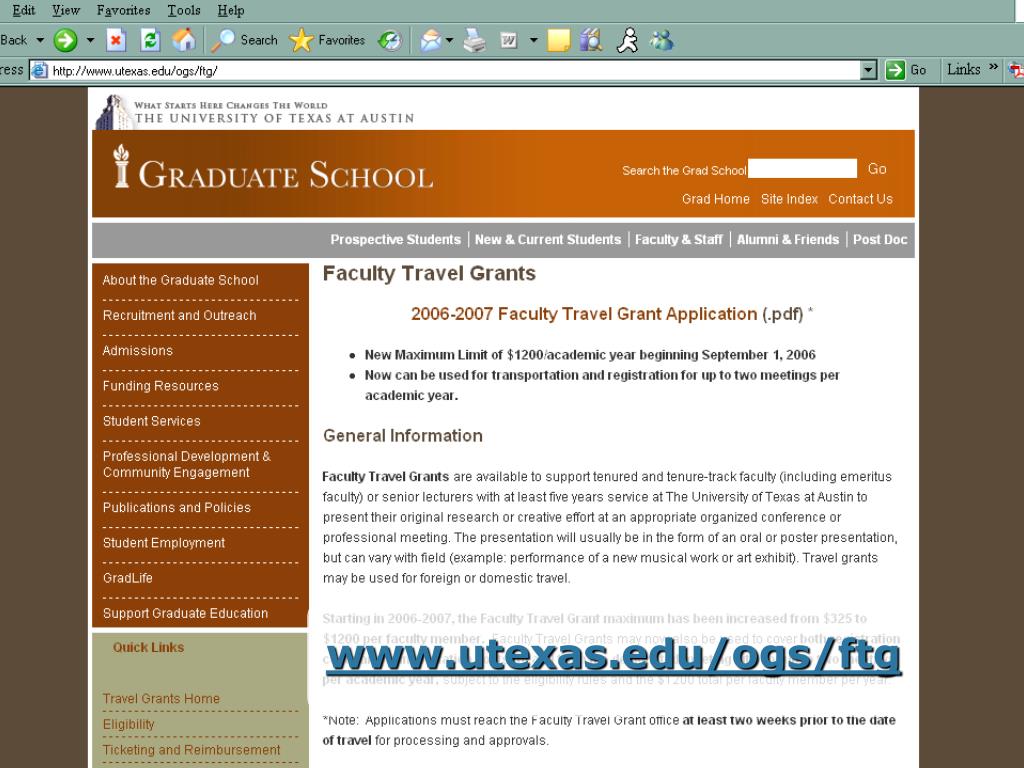1024x768 pixels.
Task: Expand the Links toolbar chevron
Action: (993, 67)
